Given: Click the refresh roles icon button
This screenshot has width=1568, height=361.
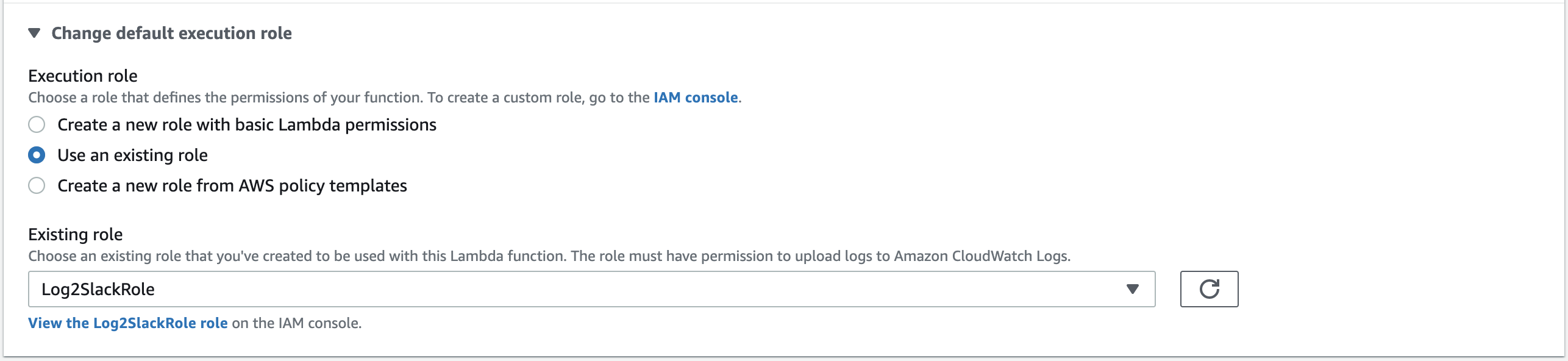Looking at the screenshot, I should (x=1209, y=289).
